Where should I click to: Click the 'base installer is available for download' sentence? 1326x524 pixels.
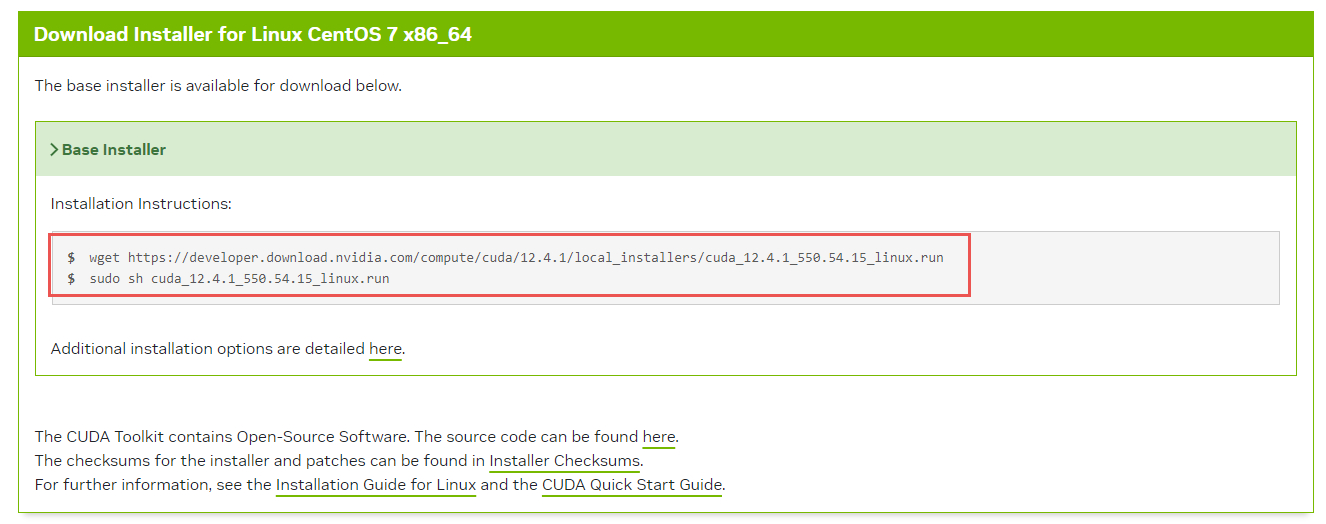point(218,86)
